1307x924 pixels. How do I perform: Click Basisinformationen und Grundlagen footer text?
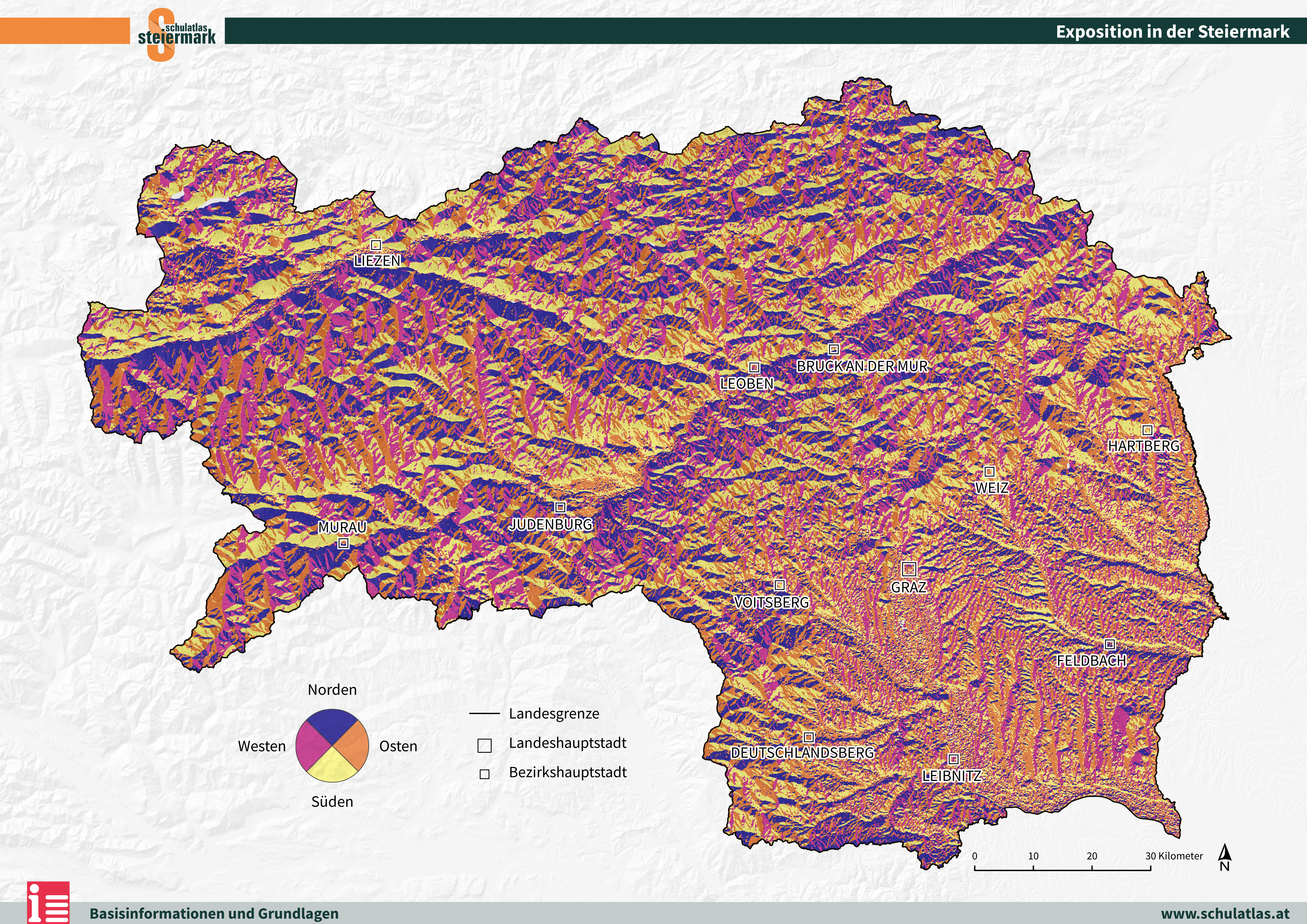pyautogui.click(x=214, y=914)
